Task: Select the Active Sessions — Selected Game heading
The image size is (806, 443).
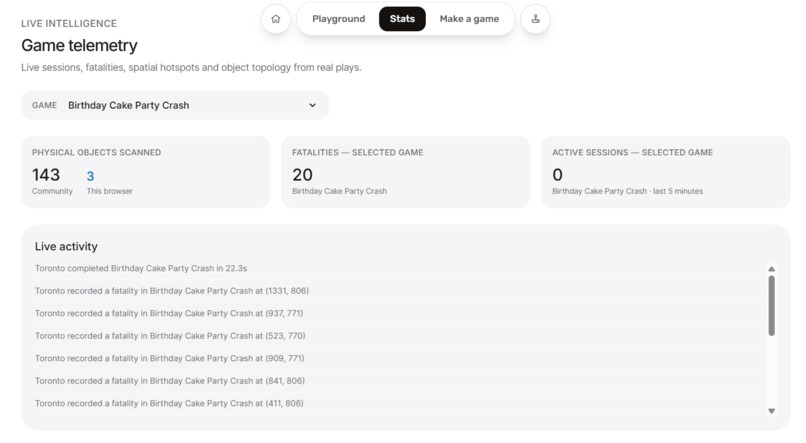Action: point(632,152)
